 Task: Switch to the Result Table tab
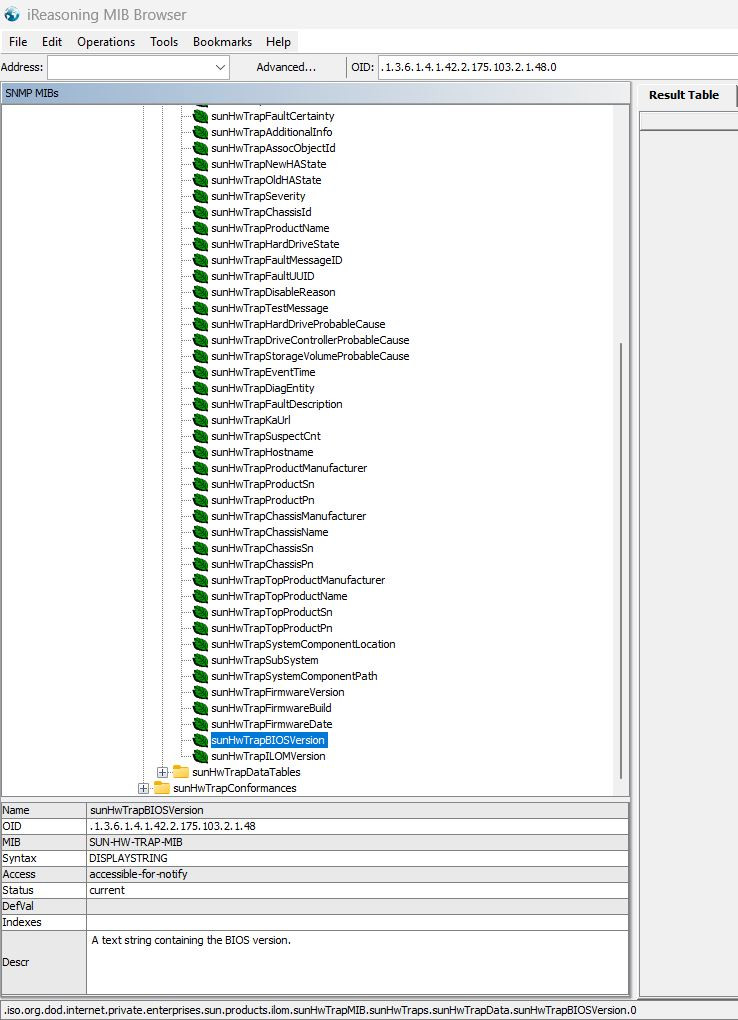(684, 95)
